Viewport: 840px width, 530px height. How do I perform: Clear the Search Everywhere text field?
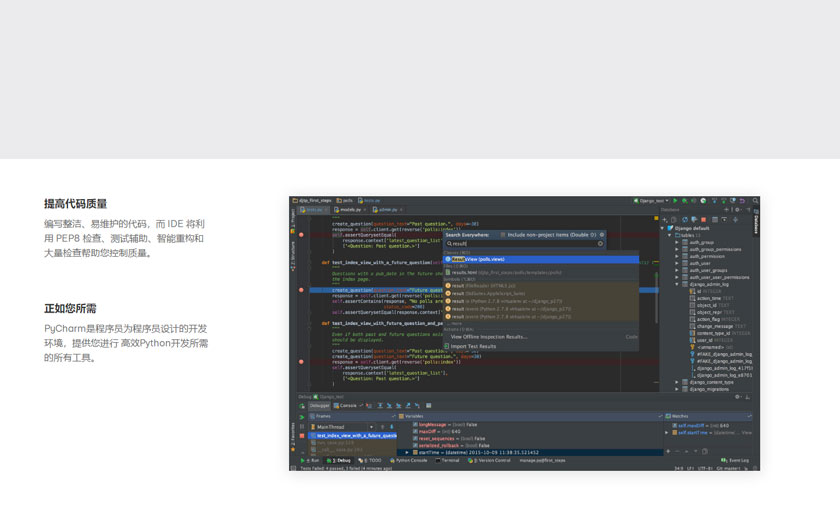[600, 243]
